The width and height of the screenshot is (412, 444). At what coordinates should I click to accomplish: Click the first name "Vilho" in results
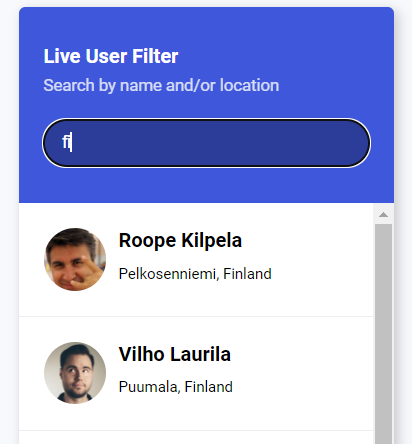pyautogui.click(x=142, y=354)
